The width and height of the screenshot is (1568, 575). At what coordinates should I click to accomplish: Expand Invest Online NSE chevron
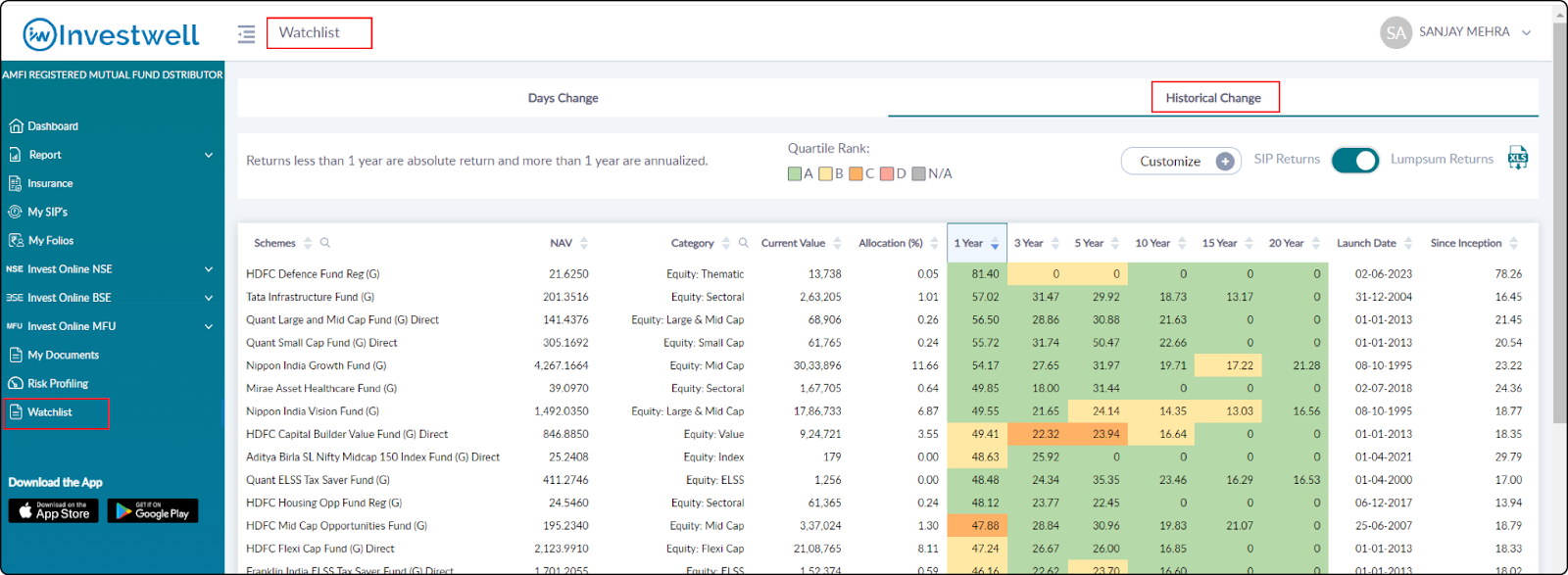point(209,269)
